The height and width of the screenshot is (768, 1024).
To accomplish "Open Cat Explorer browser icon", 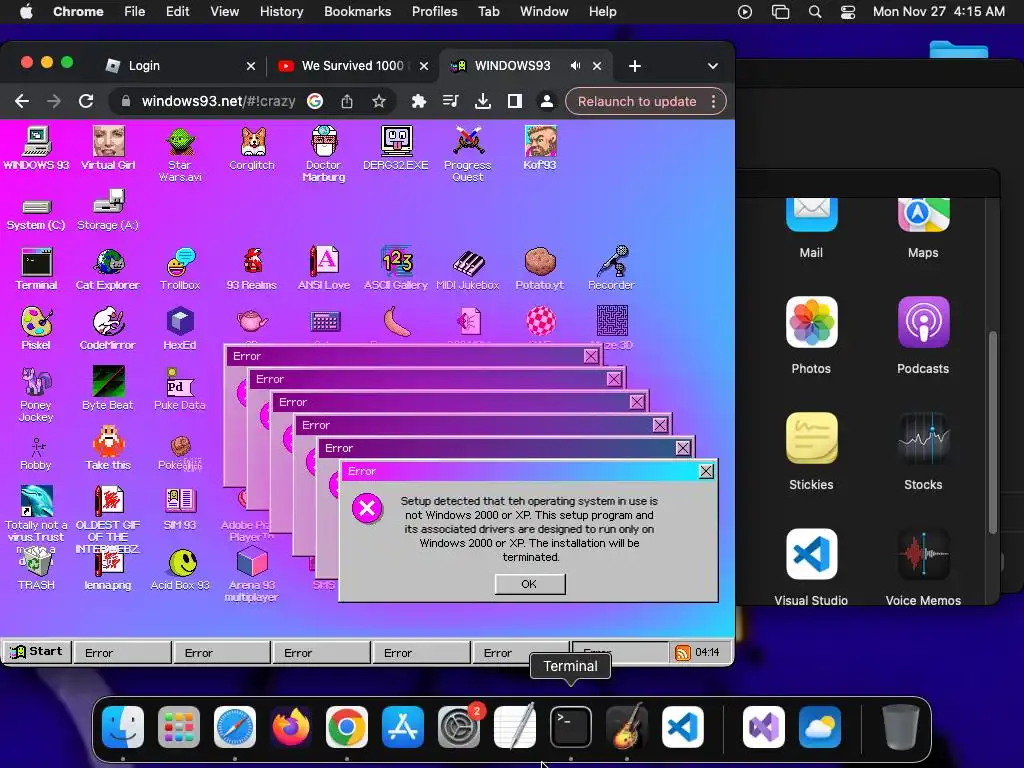I will 108,268.
